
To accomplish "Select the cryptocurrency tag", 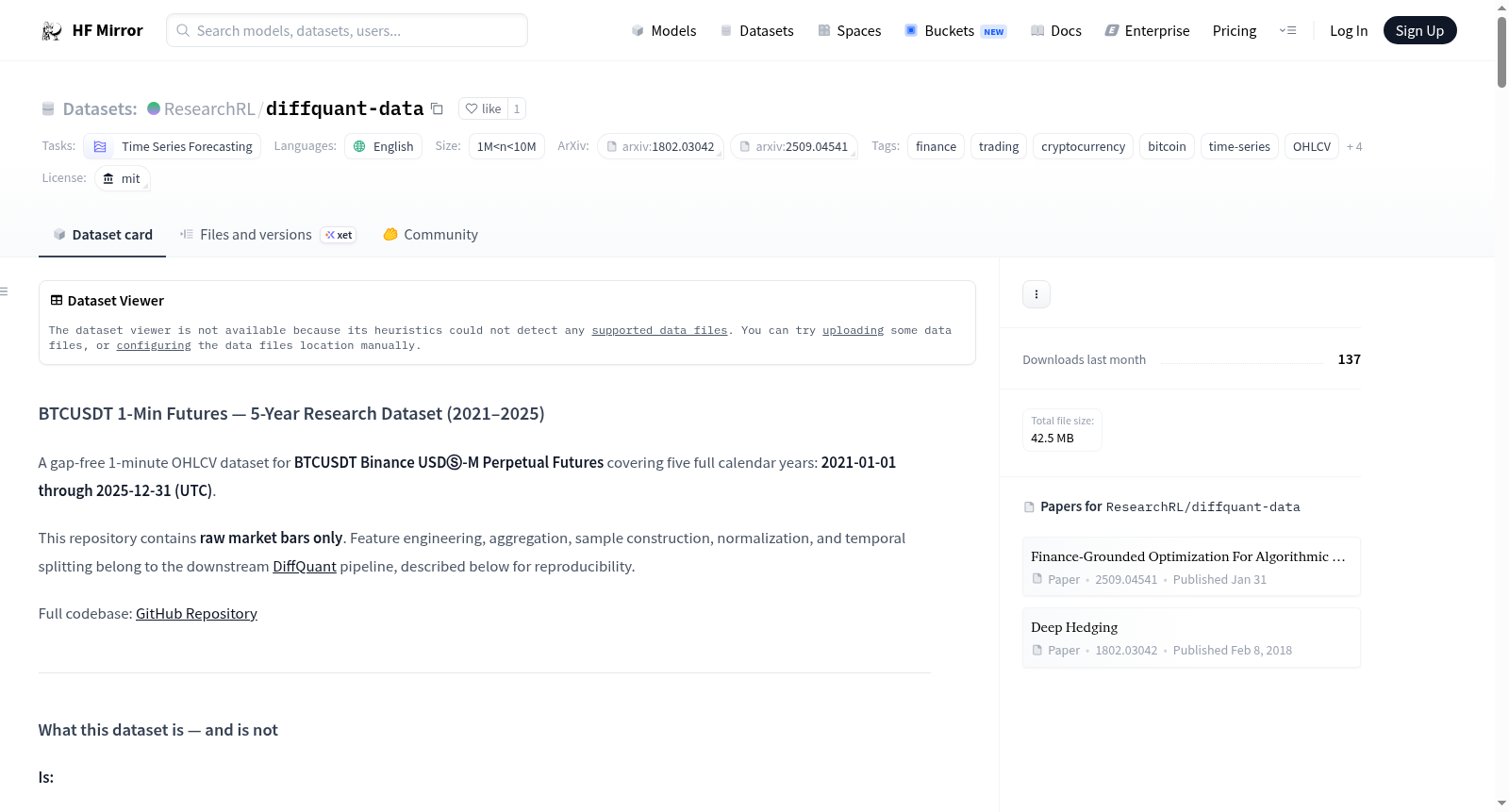I will click(1083, 146).
